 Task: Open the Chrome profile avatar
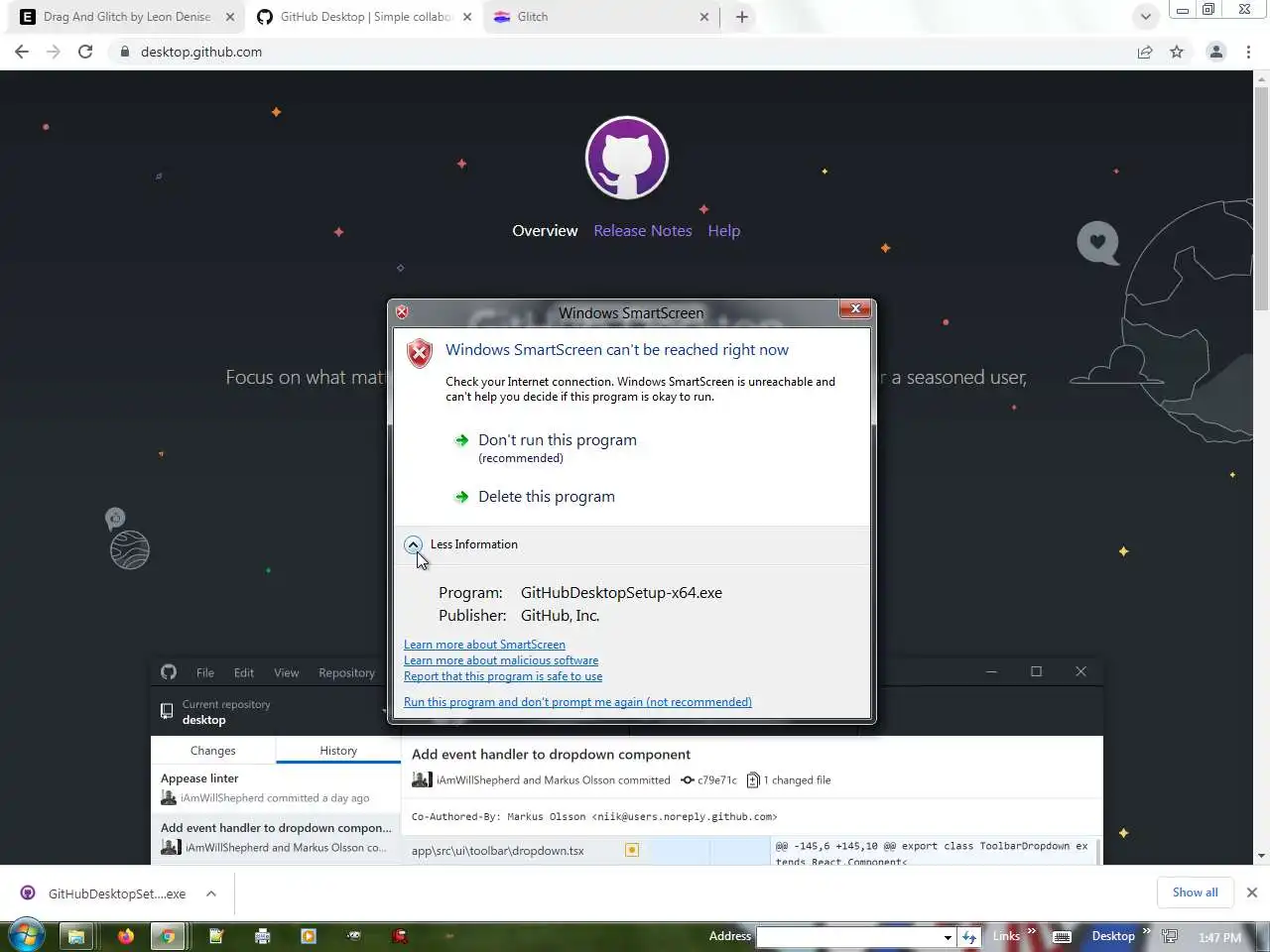(x=1216, y=52)
